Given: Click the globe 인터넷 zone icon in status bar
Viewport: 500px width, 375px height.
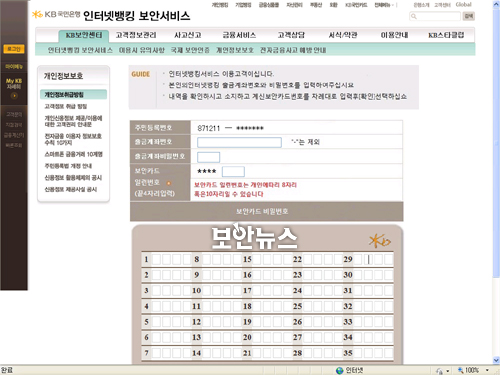Looking at the screenshot, I should point(340,370).
